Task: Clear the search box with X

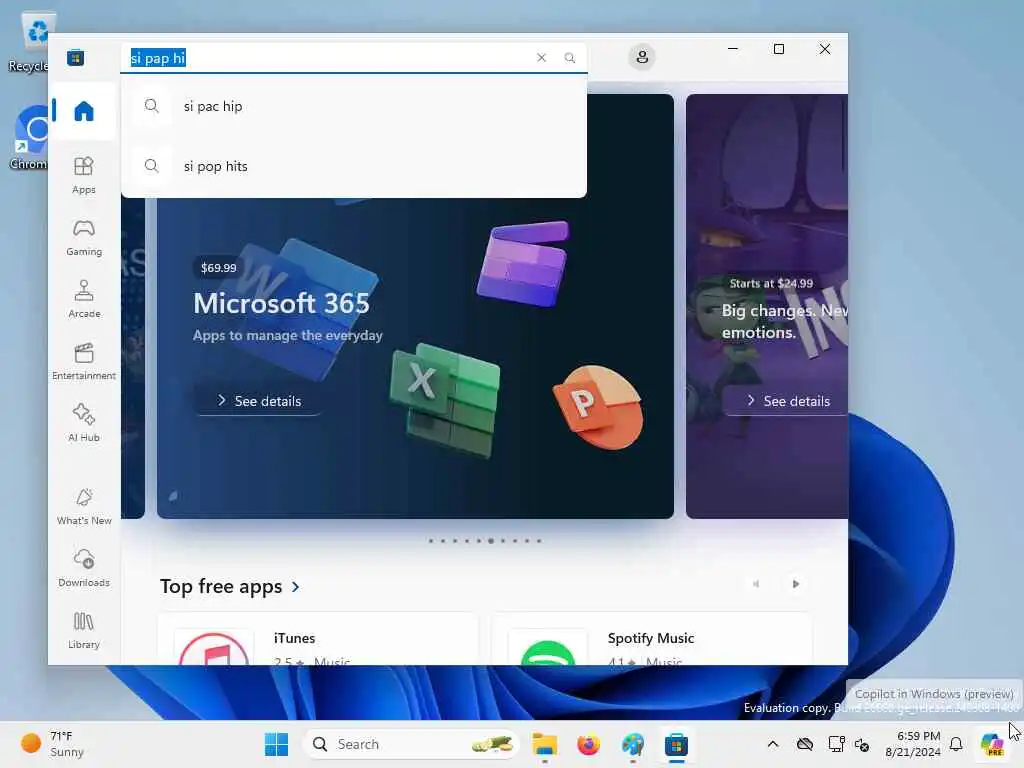Action: pos(541,57)
